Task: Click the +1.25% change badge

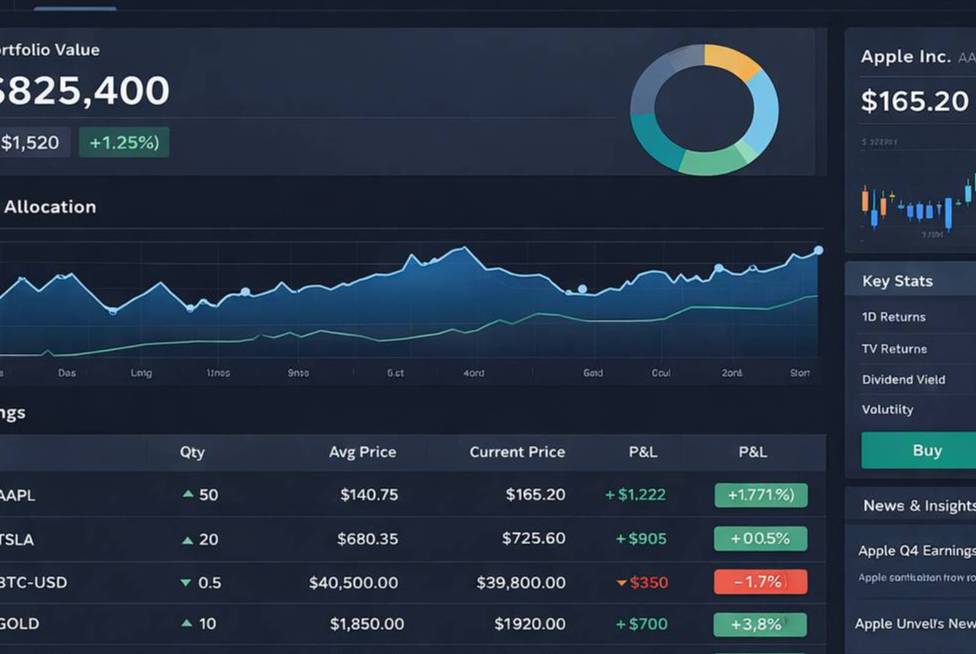Action: pos(124,142)
